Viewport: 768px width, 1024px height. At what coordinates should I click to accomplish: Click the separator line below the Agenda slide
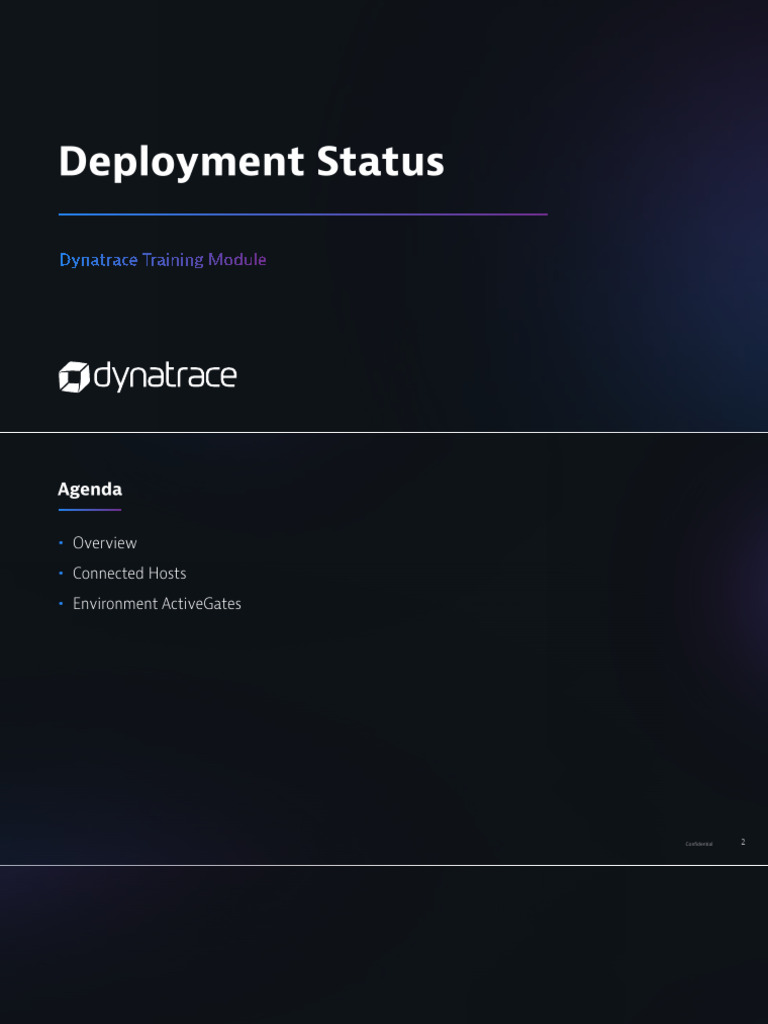[x=384, y=865]
